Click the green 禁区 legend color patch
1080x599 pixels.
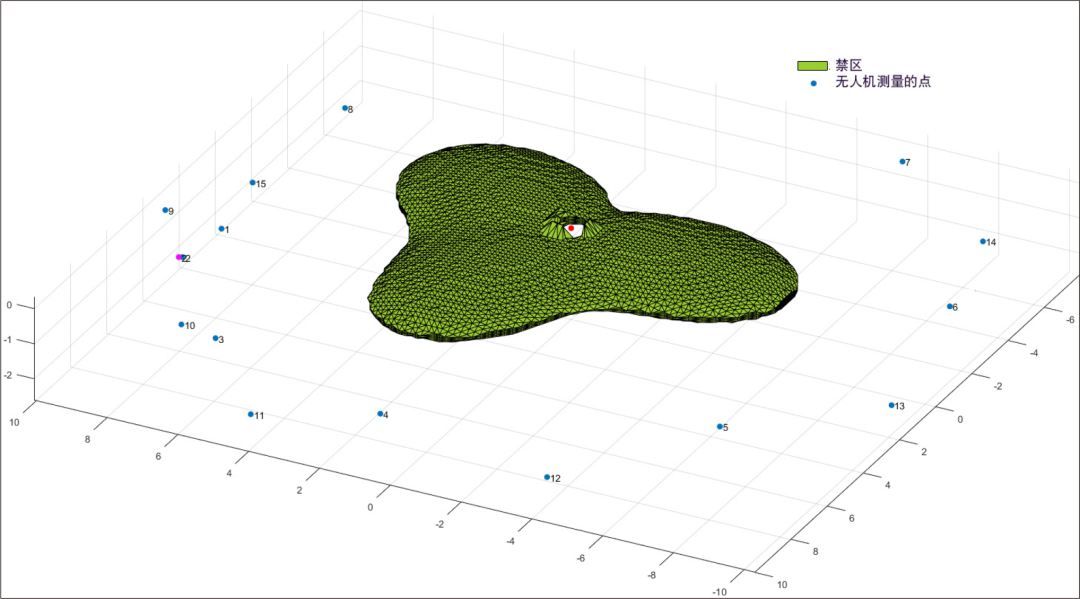813,66
